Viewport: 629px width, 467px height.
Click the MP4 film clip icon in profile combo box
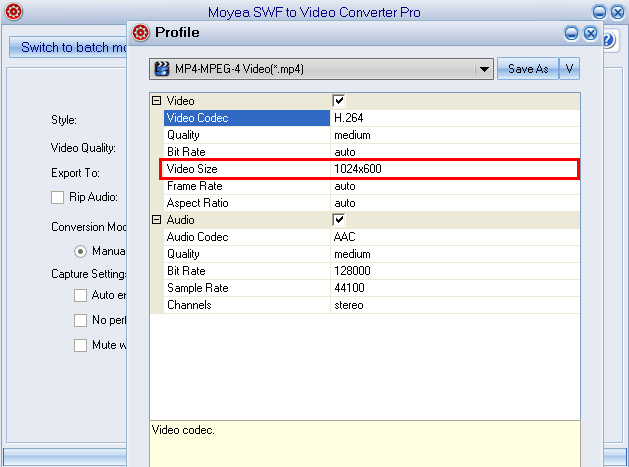[161, 69]
